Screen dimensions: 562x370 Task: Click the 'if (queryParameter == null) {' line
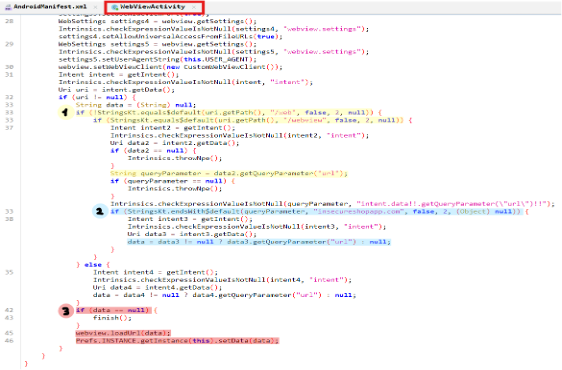pos(172,181)
